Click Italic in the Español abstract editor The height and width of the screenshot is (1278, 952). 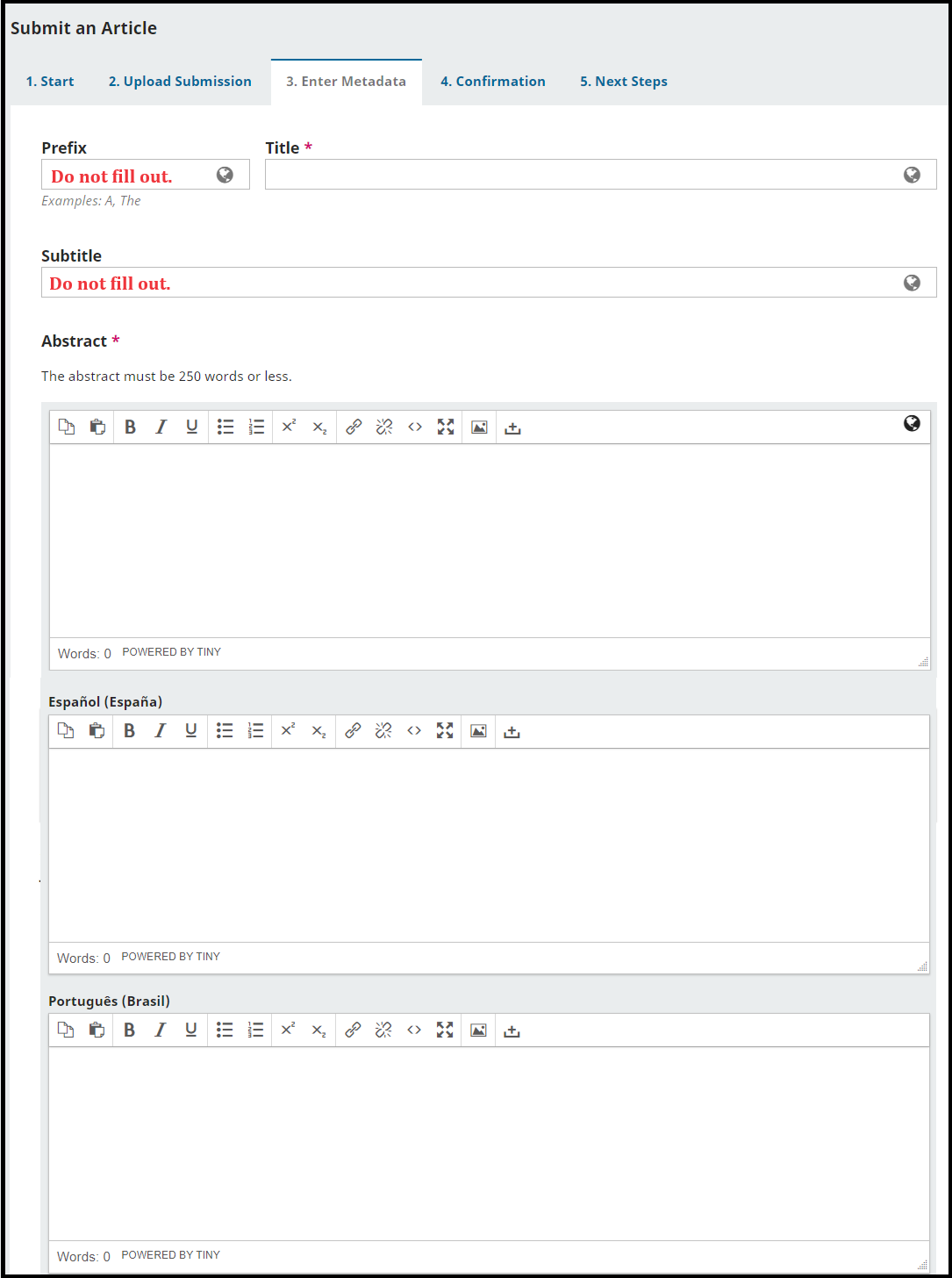point(160,730)
